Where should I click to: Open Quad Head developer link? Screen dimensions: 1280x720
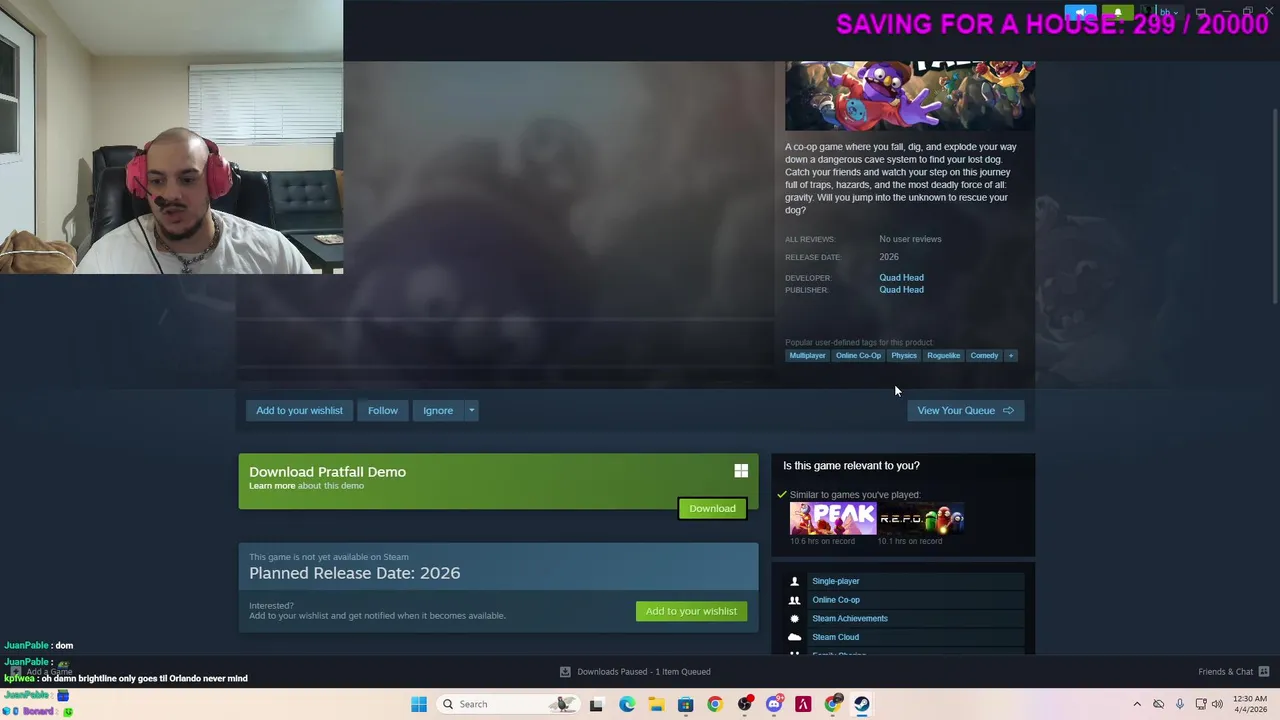coord(901,278)
